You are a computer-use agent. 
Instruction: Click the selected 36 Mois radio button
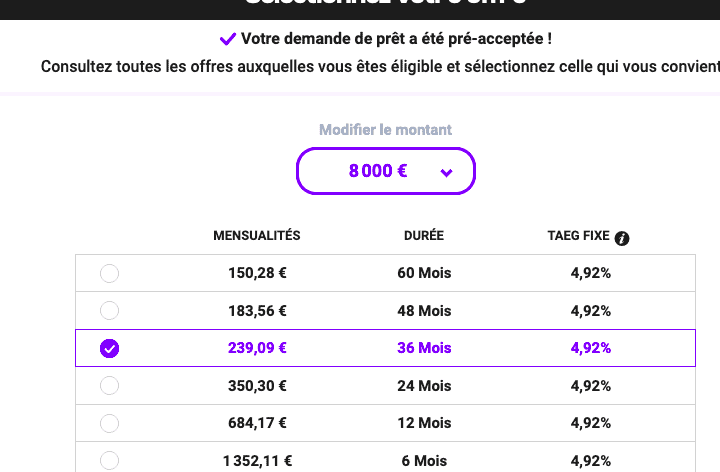click(110, 348)
